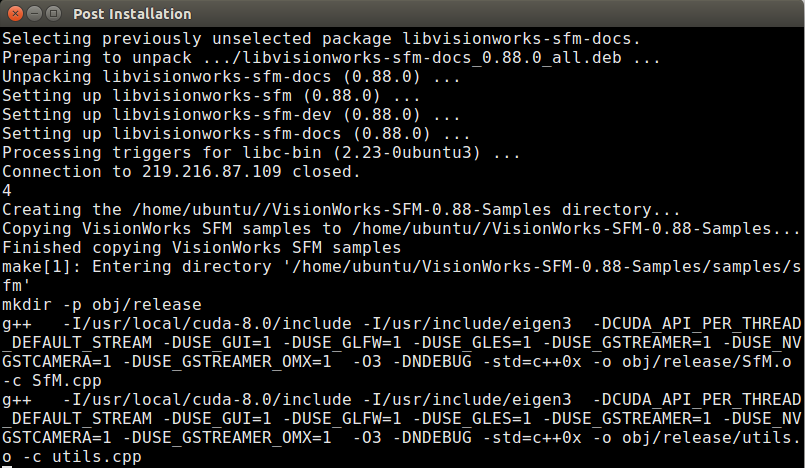
Task: Maximize the Post Installation terminal window
Action: tap(53, 13)
